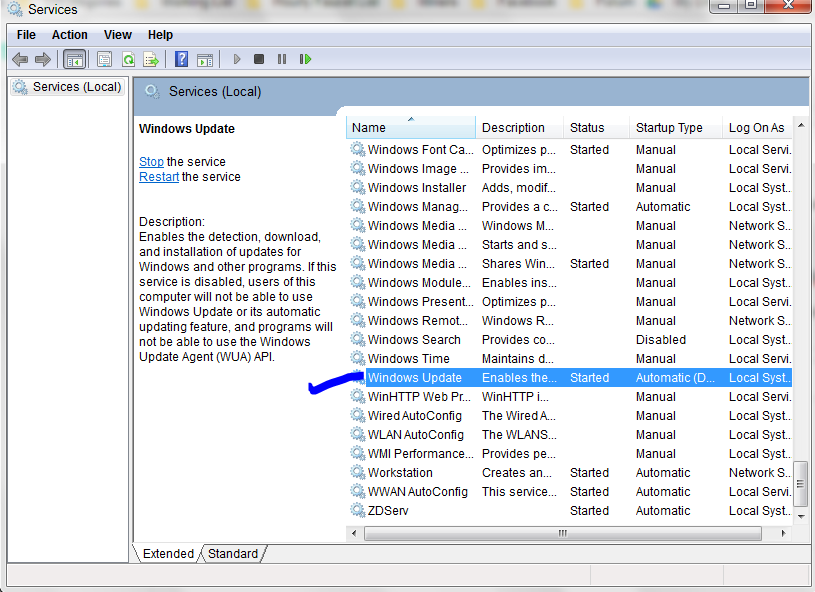Click the horizontal scrollbar right arrow
815x592 pixels.
coord(783,533)
